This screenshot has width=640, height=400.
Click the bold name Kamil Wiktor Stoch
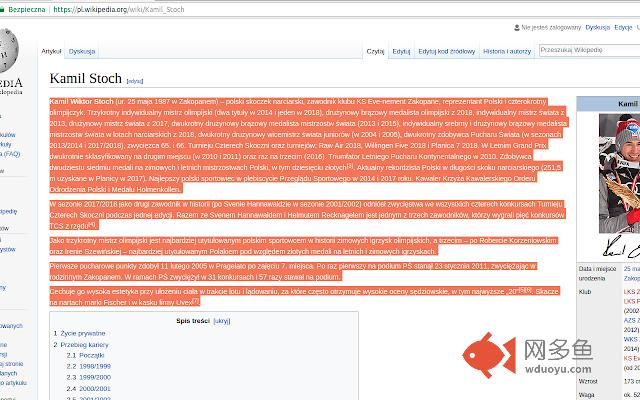tap(81, 102)
